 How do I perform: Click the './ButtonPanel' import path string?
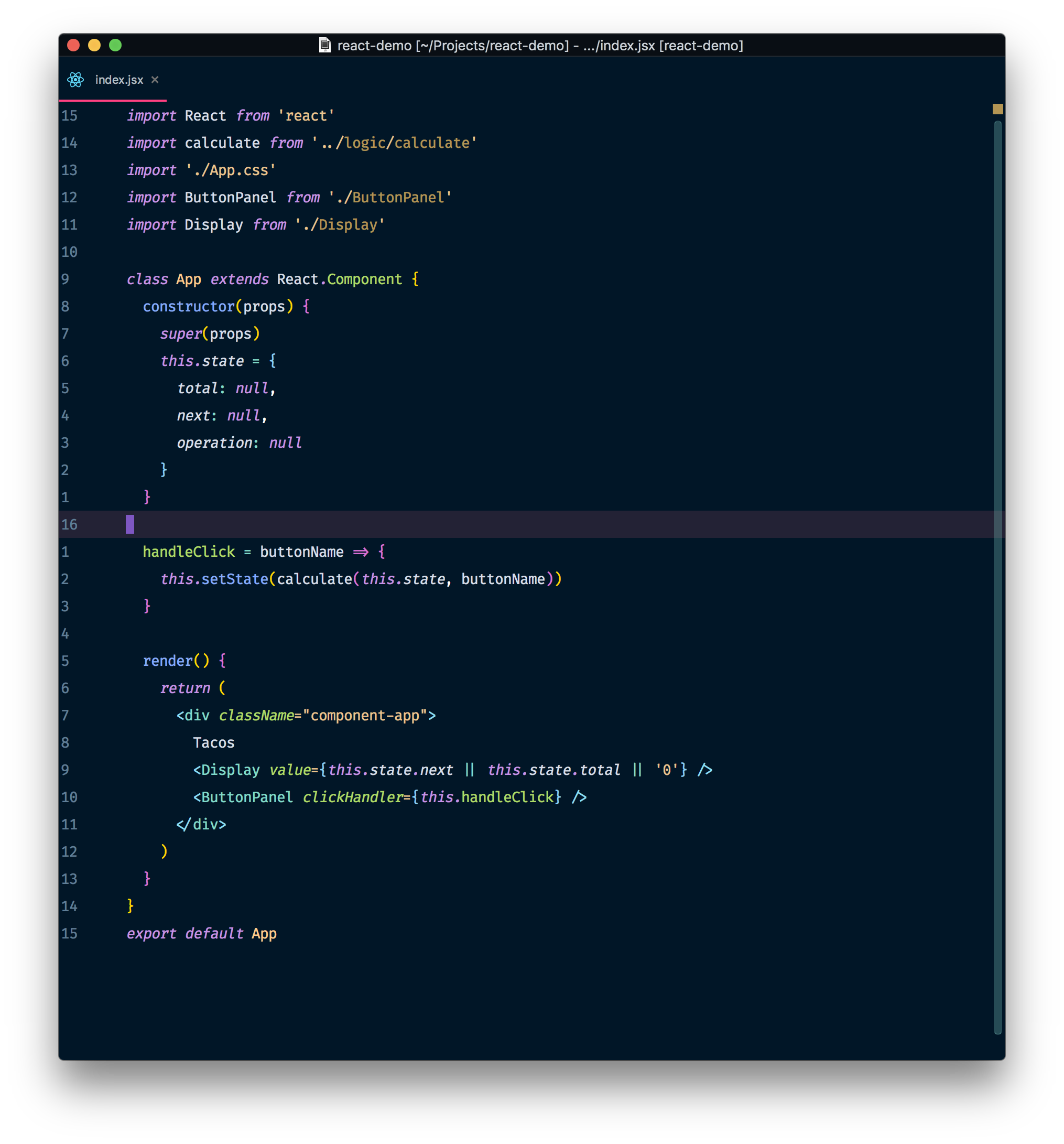390,197
